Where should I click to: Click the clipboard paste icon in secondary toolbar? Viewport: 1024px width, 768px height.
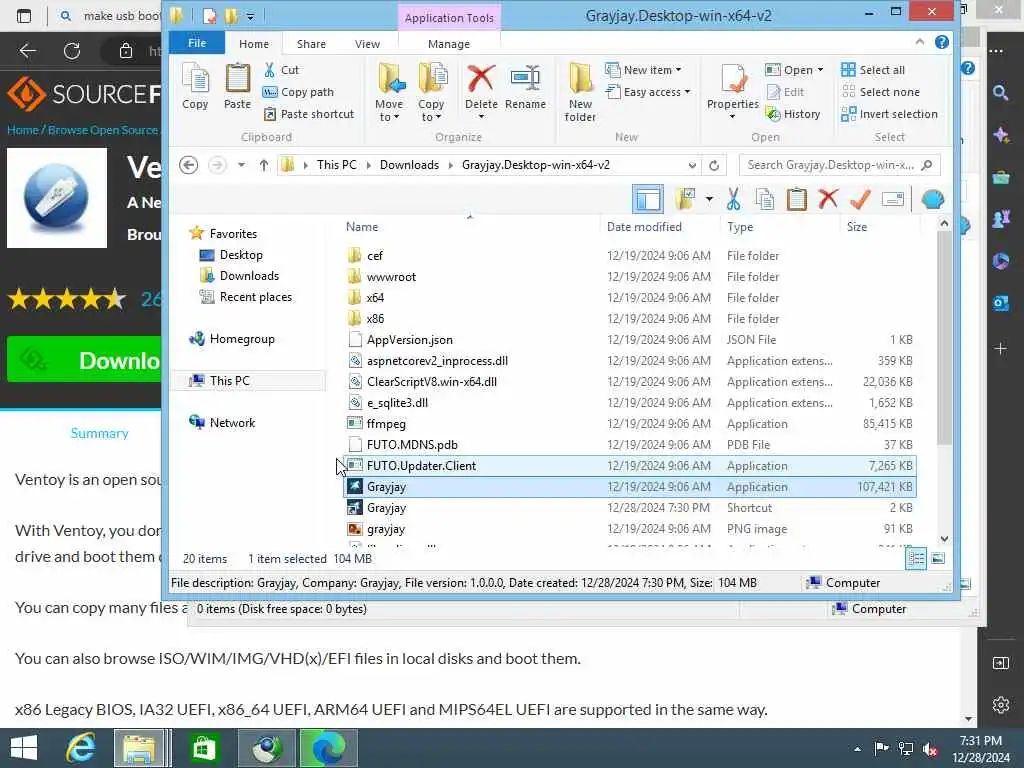coord(797,199)
